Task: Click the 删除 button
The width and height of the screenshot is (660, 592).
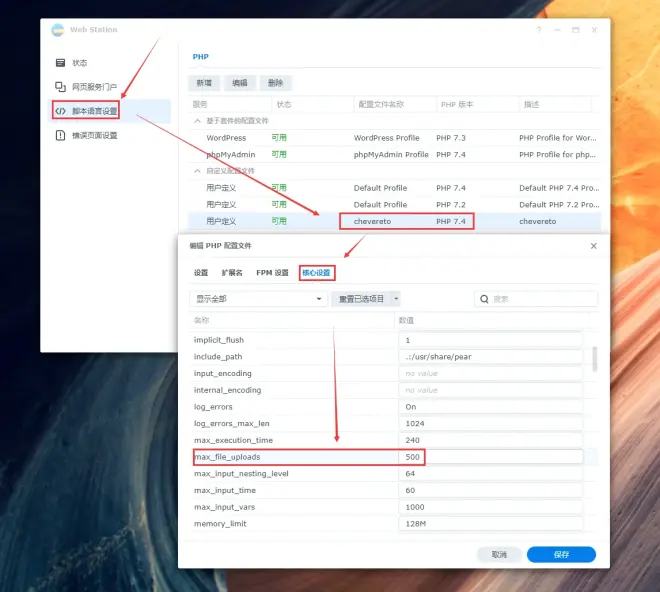Action: coord(275,83)
